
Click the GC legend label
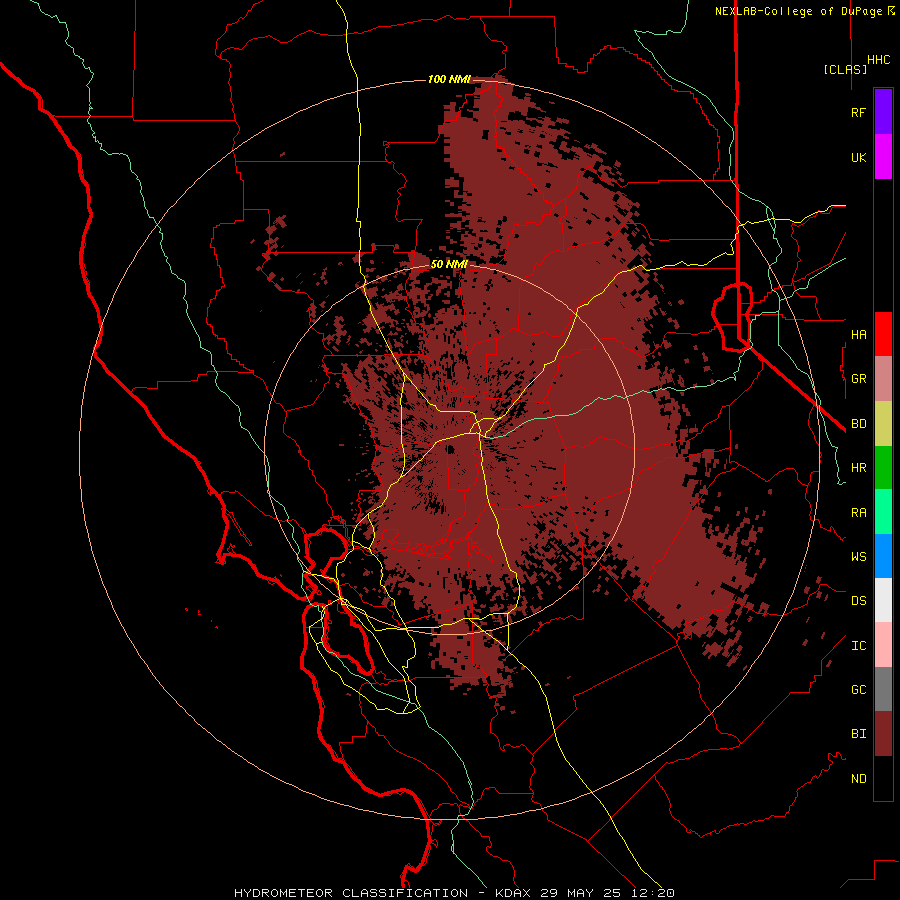tap(859, 689)
